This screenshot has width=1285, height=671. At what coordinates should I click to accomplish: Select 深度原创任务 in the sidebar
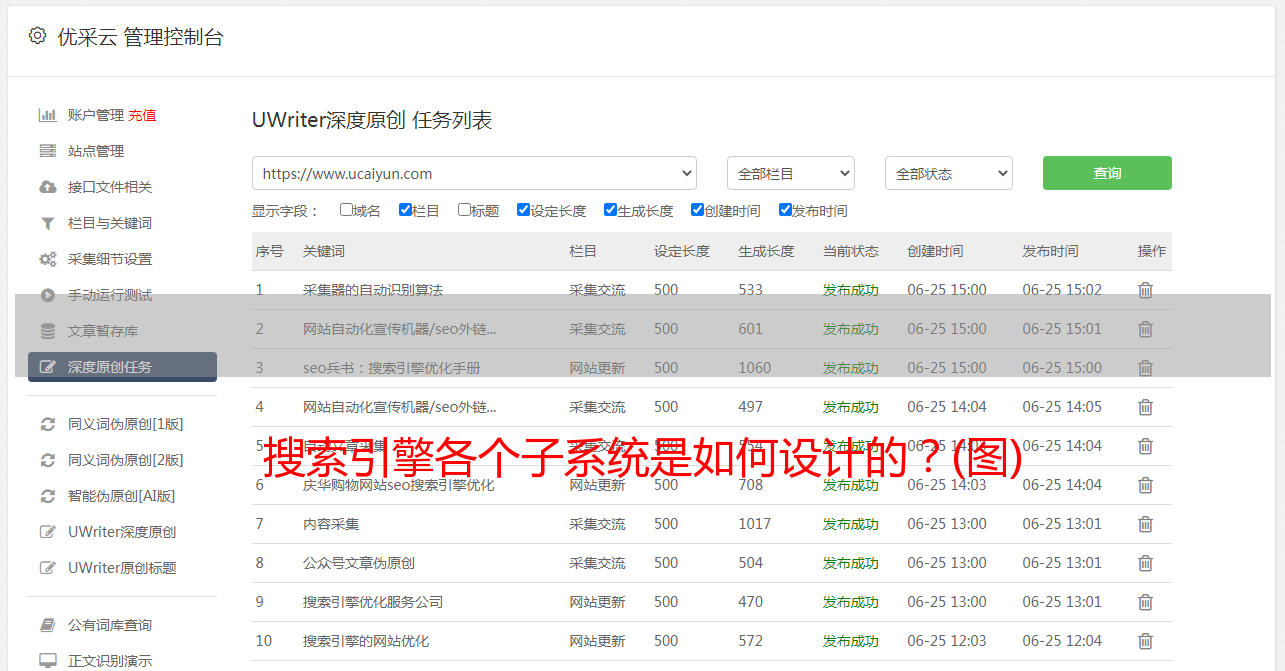pos(122,367)
